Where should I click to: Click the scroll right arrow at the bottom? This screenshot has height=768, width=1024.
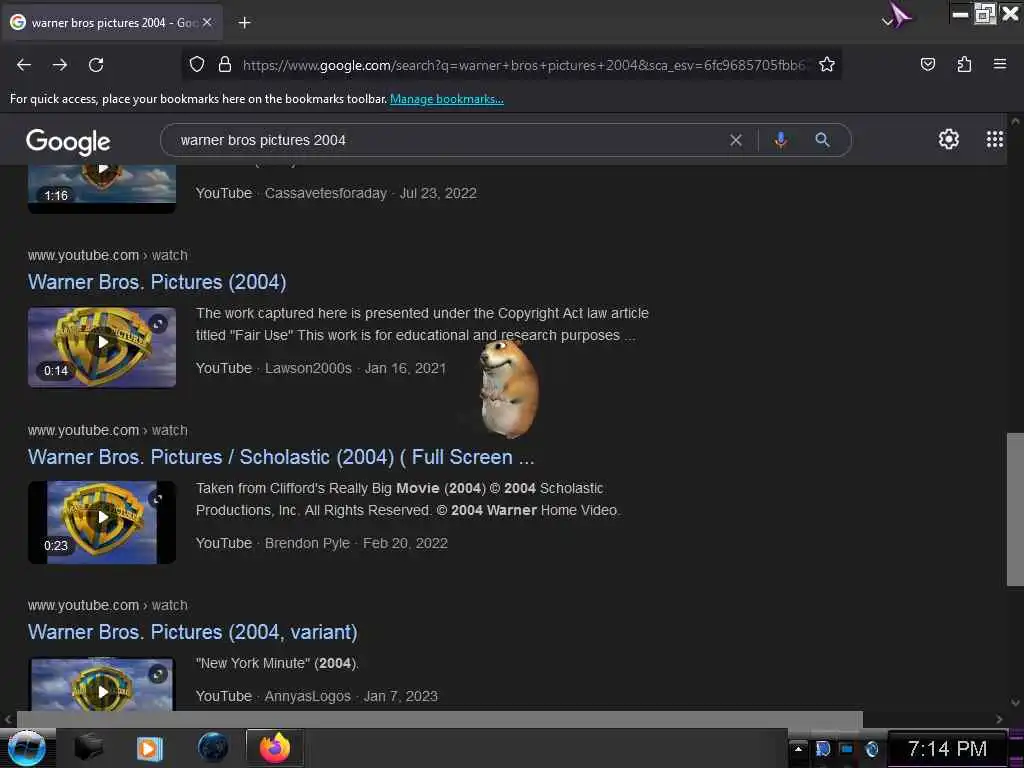click(x=999, y=719)
